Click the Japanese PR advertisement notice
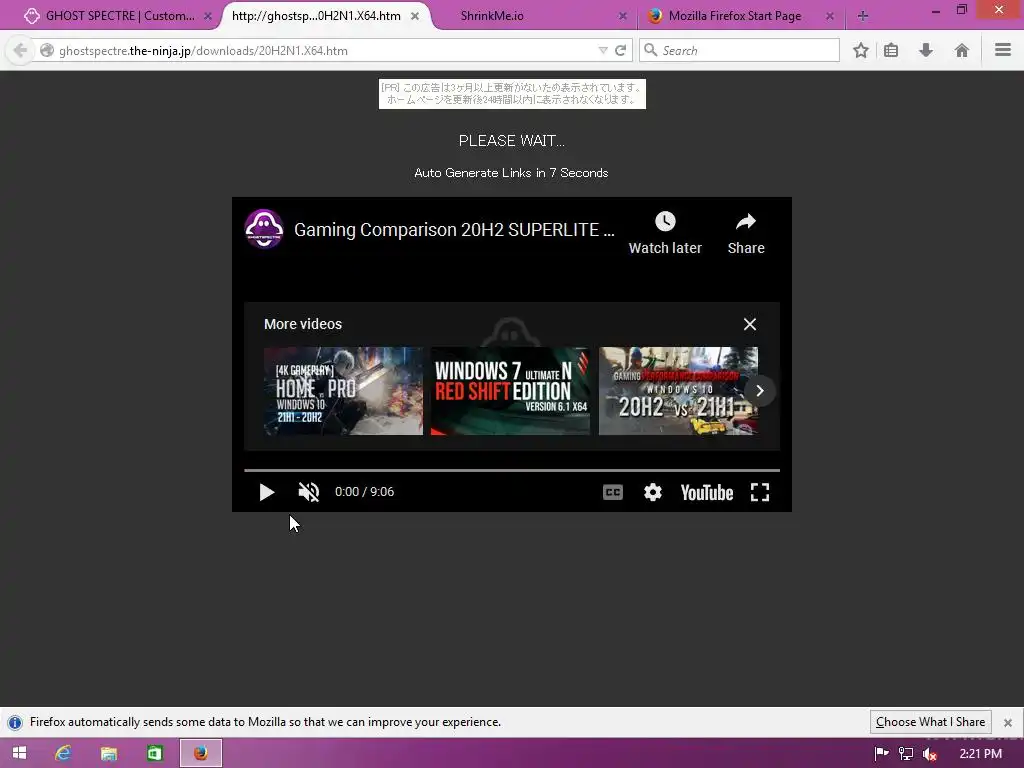The width and height of the screenshot is (1024, 768). [512, 93]
